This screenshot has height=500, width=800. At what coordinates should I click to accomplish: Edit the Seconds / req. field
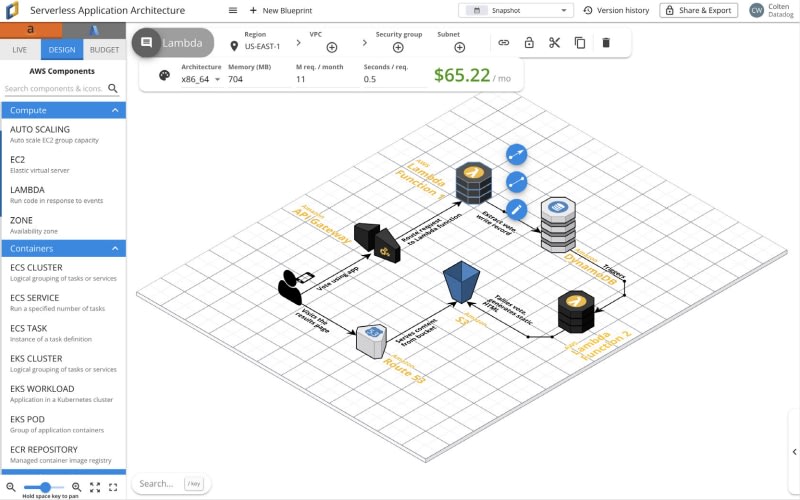394,79
